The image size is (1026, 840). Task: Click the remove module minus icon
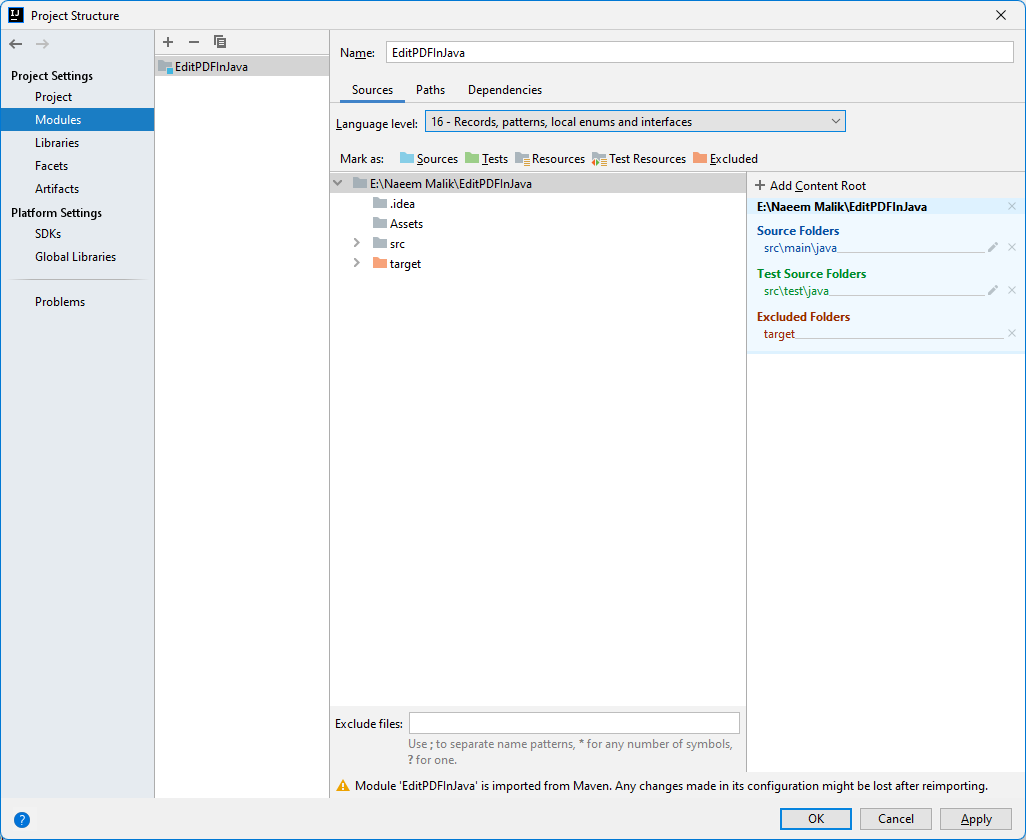click(x=193, y=42)
